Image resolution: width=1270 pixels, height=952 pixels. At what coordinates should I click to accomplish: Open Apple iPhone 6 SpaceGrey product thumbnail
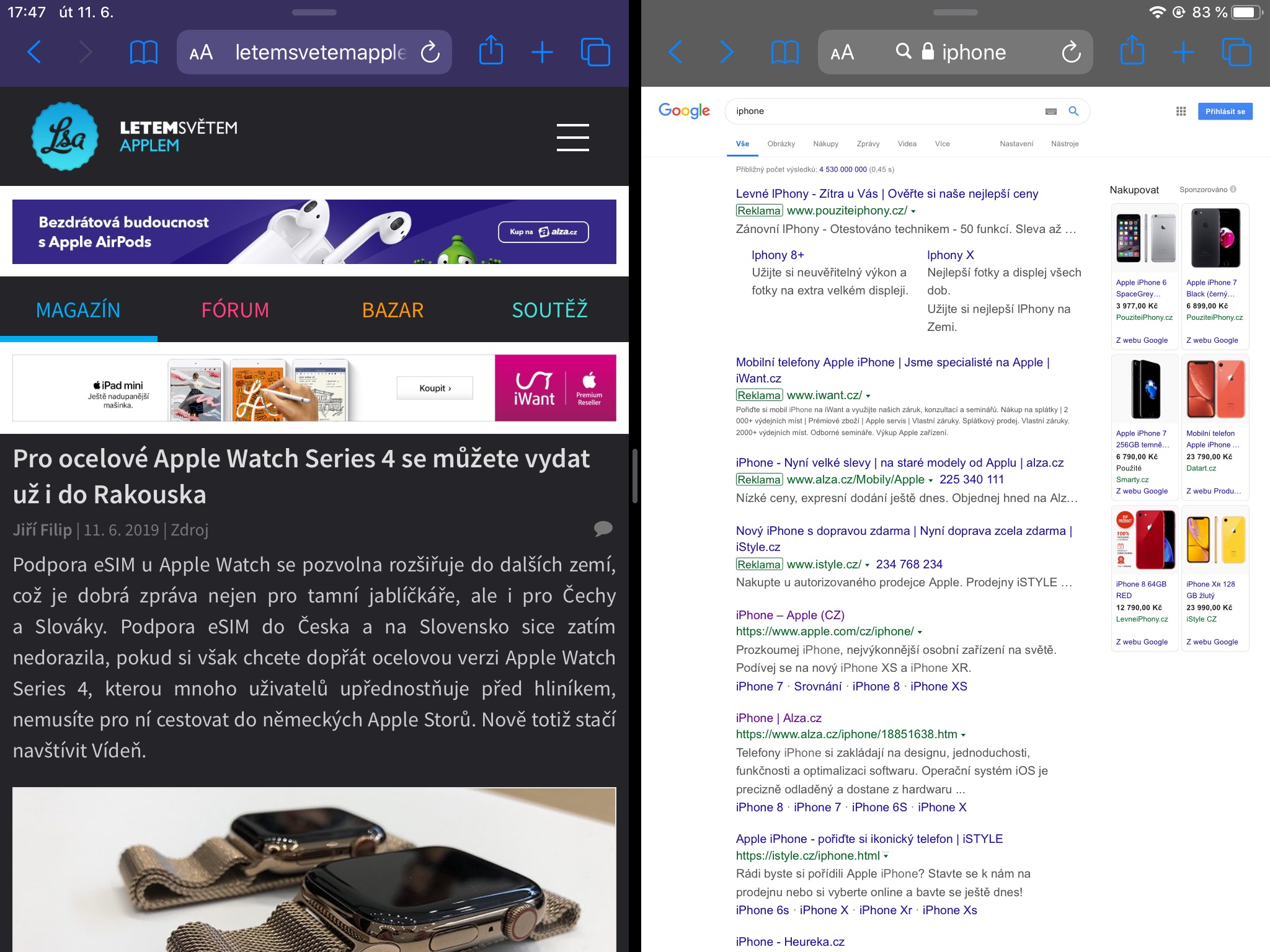pos(1145,238)
